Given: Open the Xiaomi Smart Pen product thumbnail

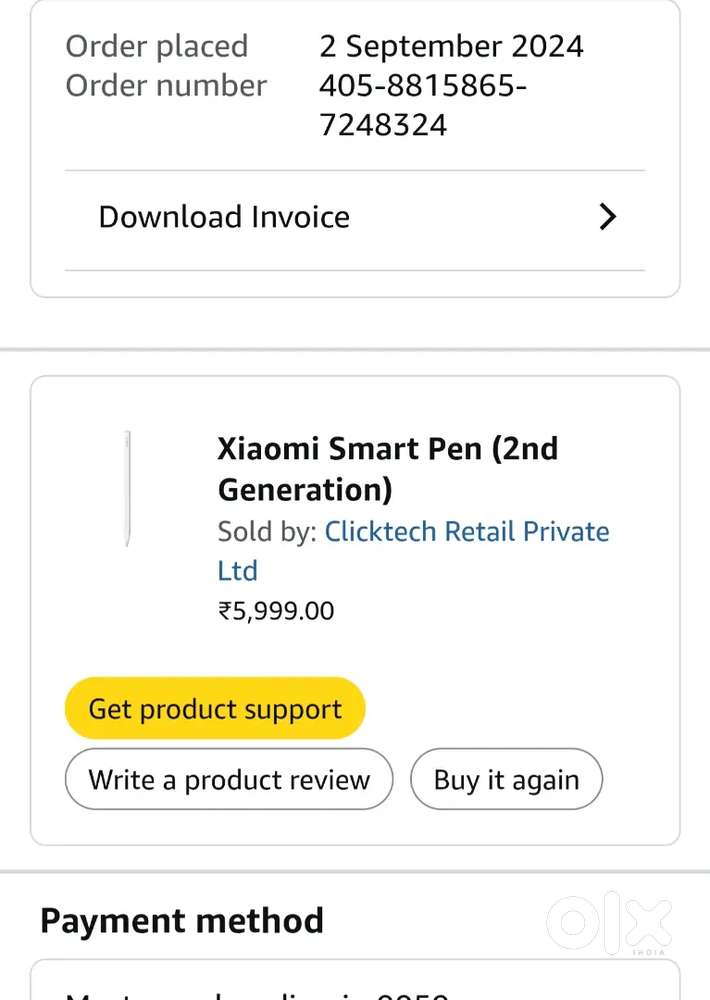Looking at the screenshot, I should tap(128, 488).
